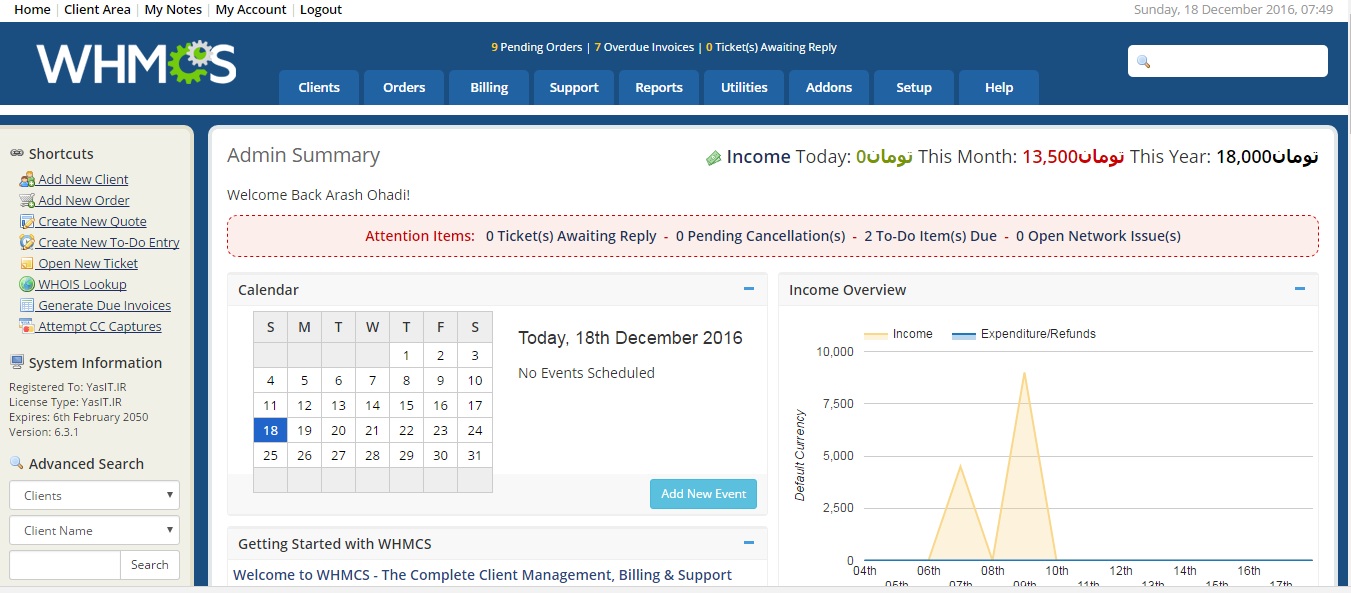Click the 2 To-Do Item(s) Due attention item
Screen dimensions: 1351x593
(931, 237)
